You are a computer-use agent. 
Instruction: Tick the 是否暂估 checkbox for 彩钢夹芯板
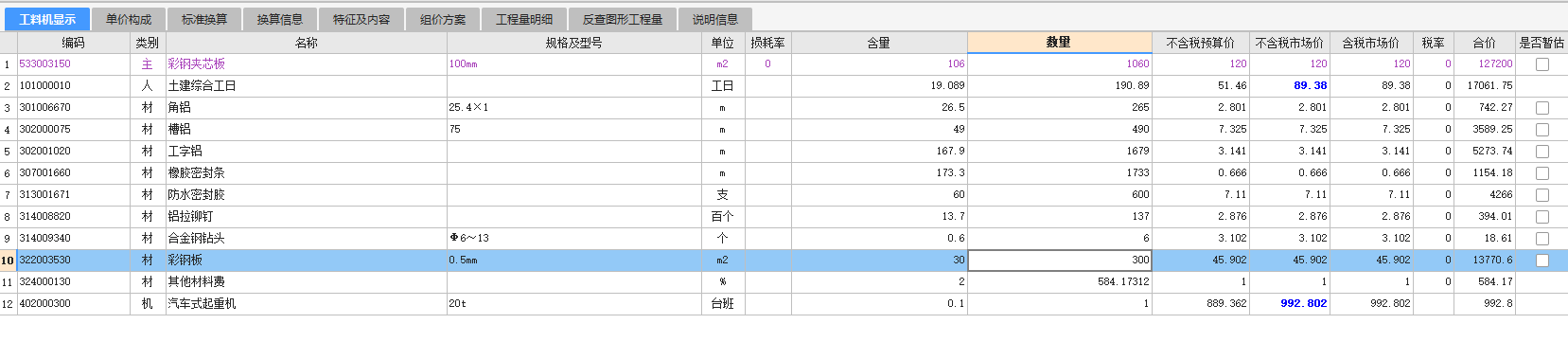[1542, 64]
